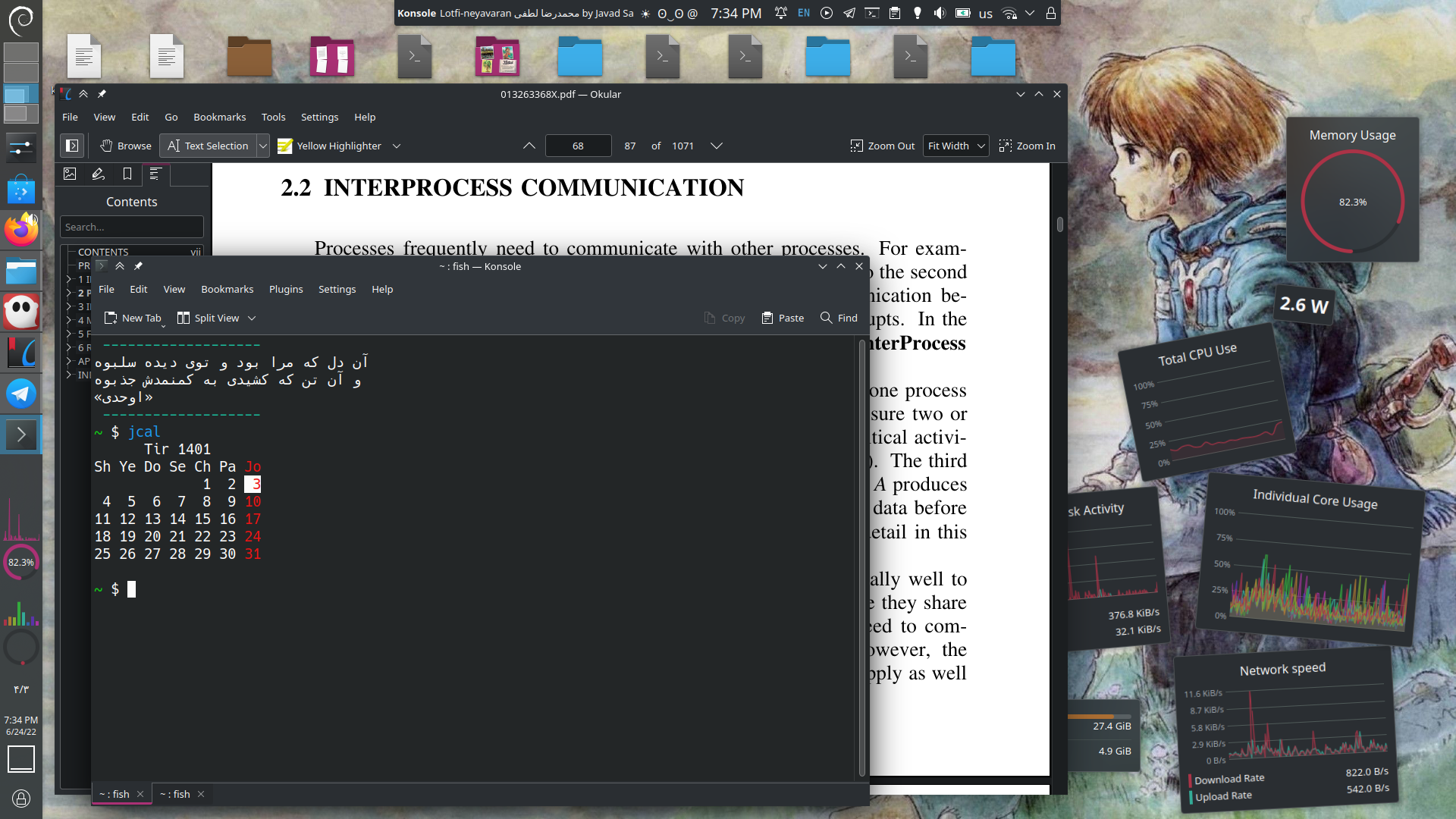Open Firefox from the dock
This screenshot has height=819, width=1456.
coord(21,229)
